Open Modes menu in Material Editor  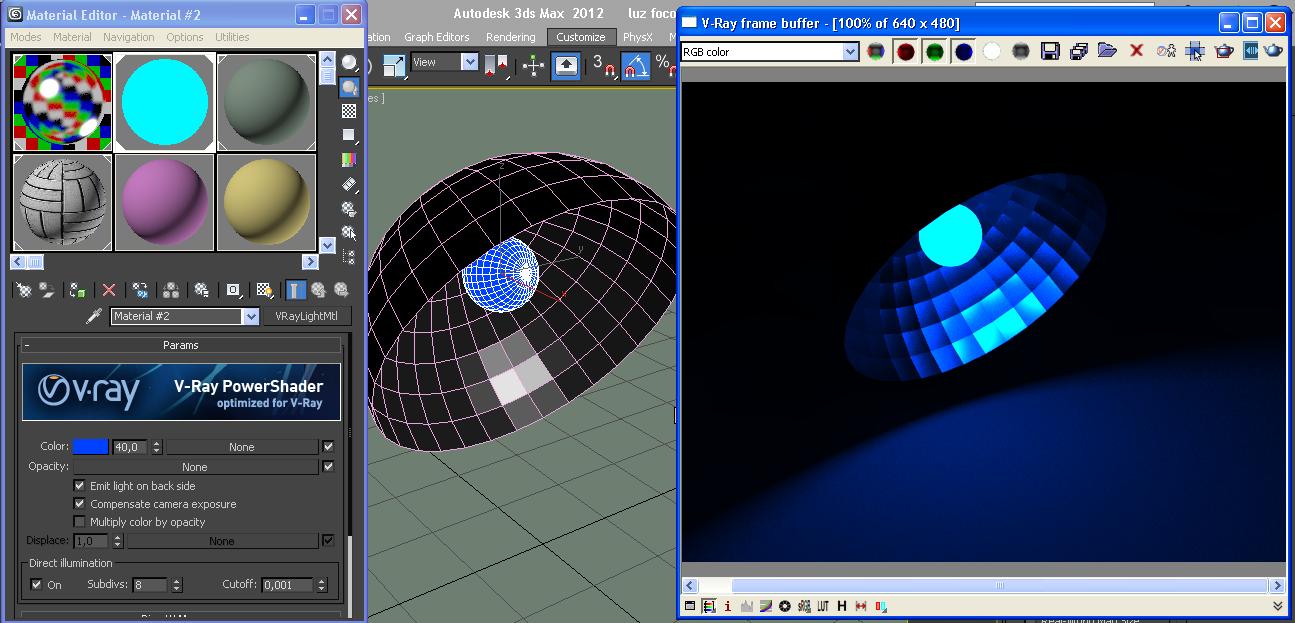[x=25, y=37]
